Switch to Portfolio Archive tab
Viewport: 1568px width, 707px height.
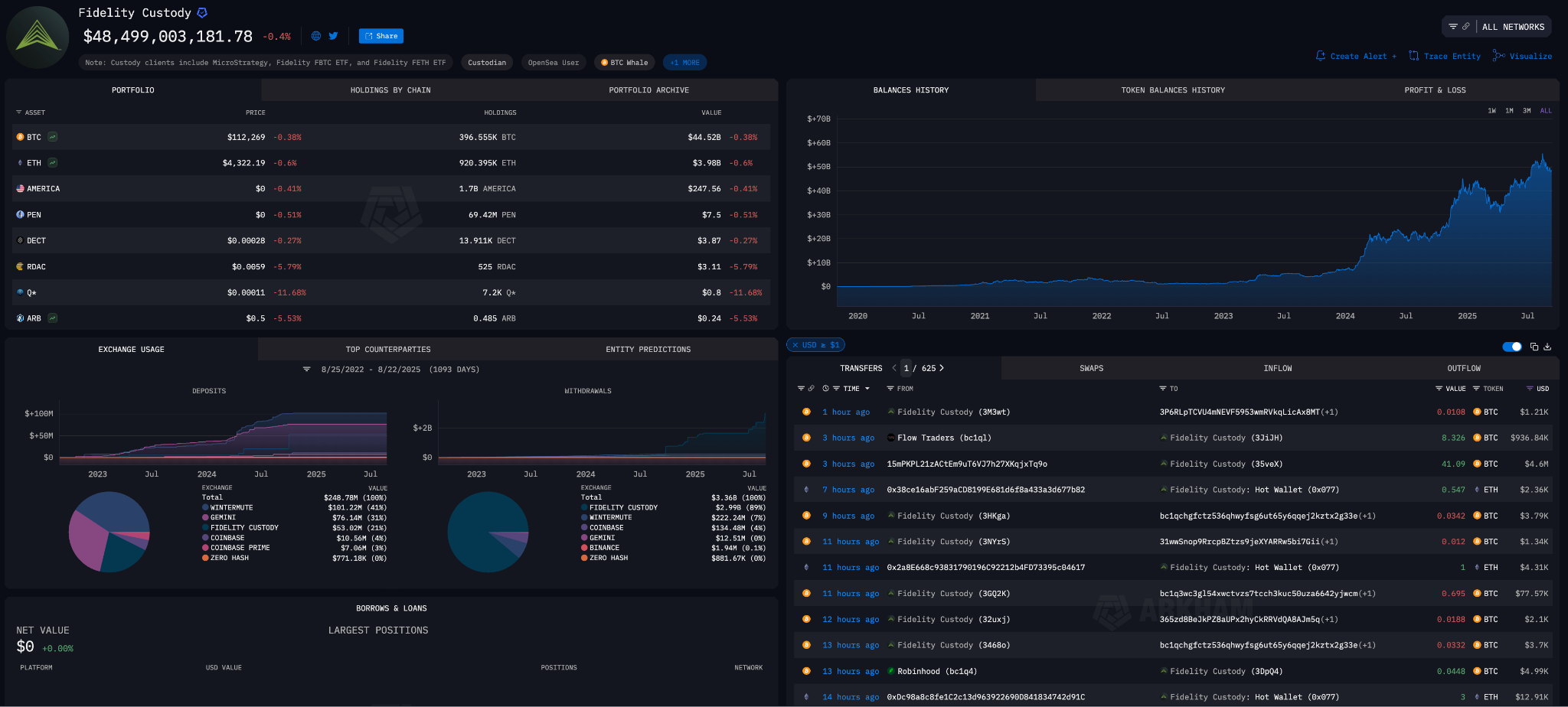click(x=648, y=90)
